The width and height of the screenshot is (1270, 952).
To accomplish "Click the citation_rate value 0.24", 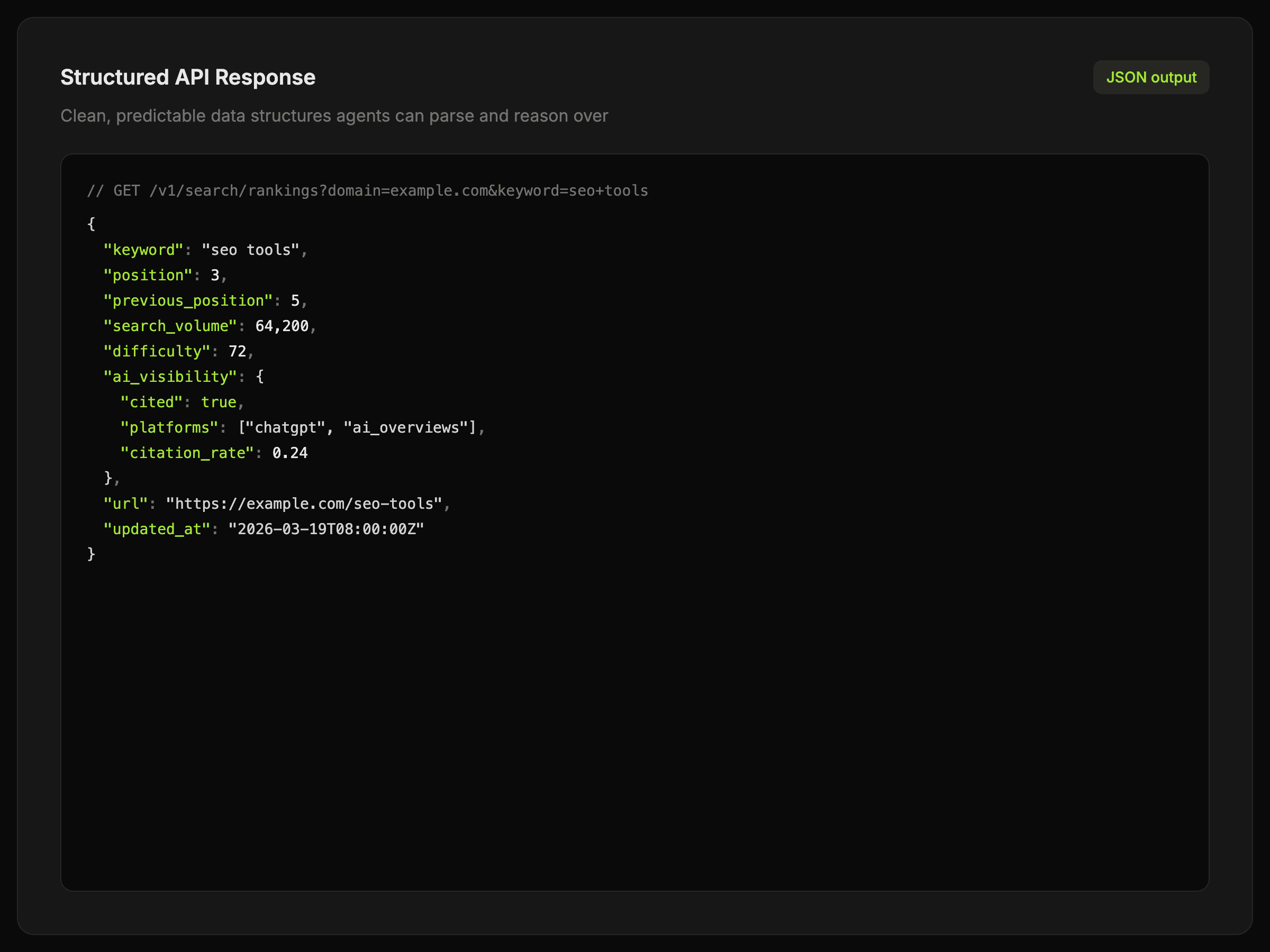I will (x=290, y=453).
